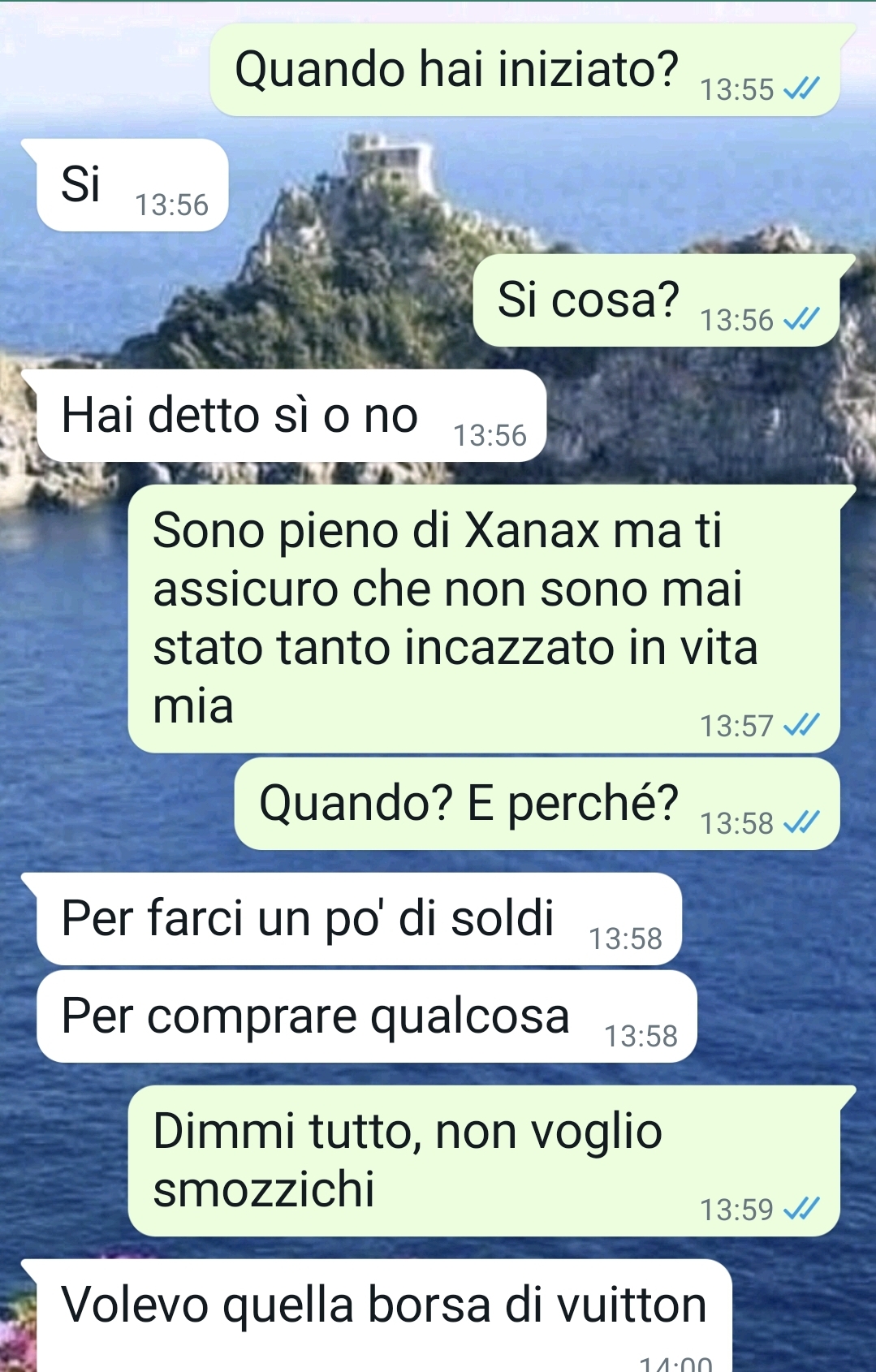This screenshot has width=876, height=1372.
Task: Tap the blue ticks on the Xanax message
Action: (801, 724)
